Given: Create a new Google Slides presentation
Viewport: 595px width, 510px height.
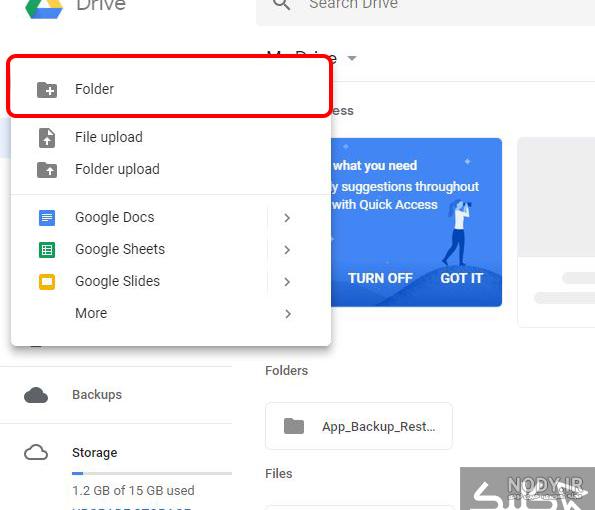Looking at the screenshot, I should click(118, 281).
